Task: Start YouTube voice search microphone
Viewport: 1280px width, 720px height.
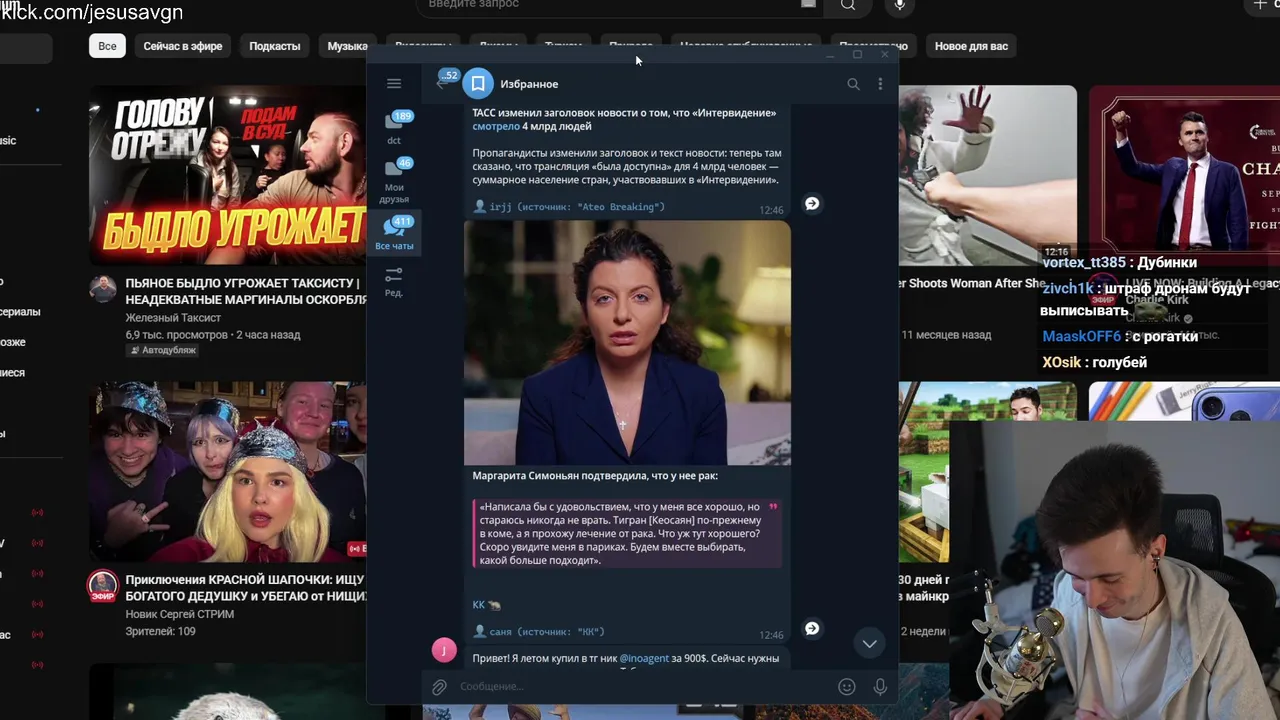Action: click(900, 6)
